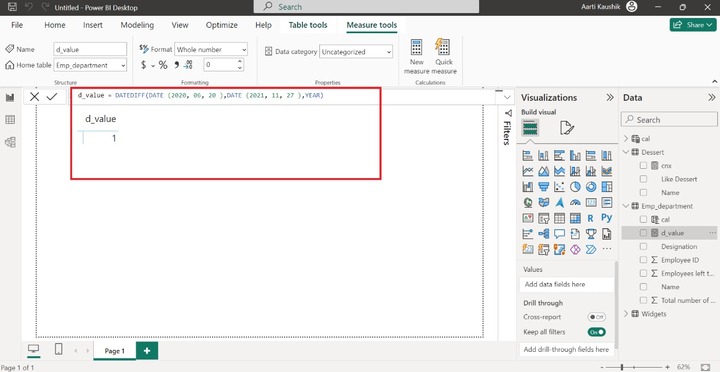This screenshot has height=372, width=720.
Task: Select the Page 1 tab
Action: (x=114, y=351)
